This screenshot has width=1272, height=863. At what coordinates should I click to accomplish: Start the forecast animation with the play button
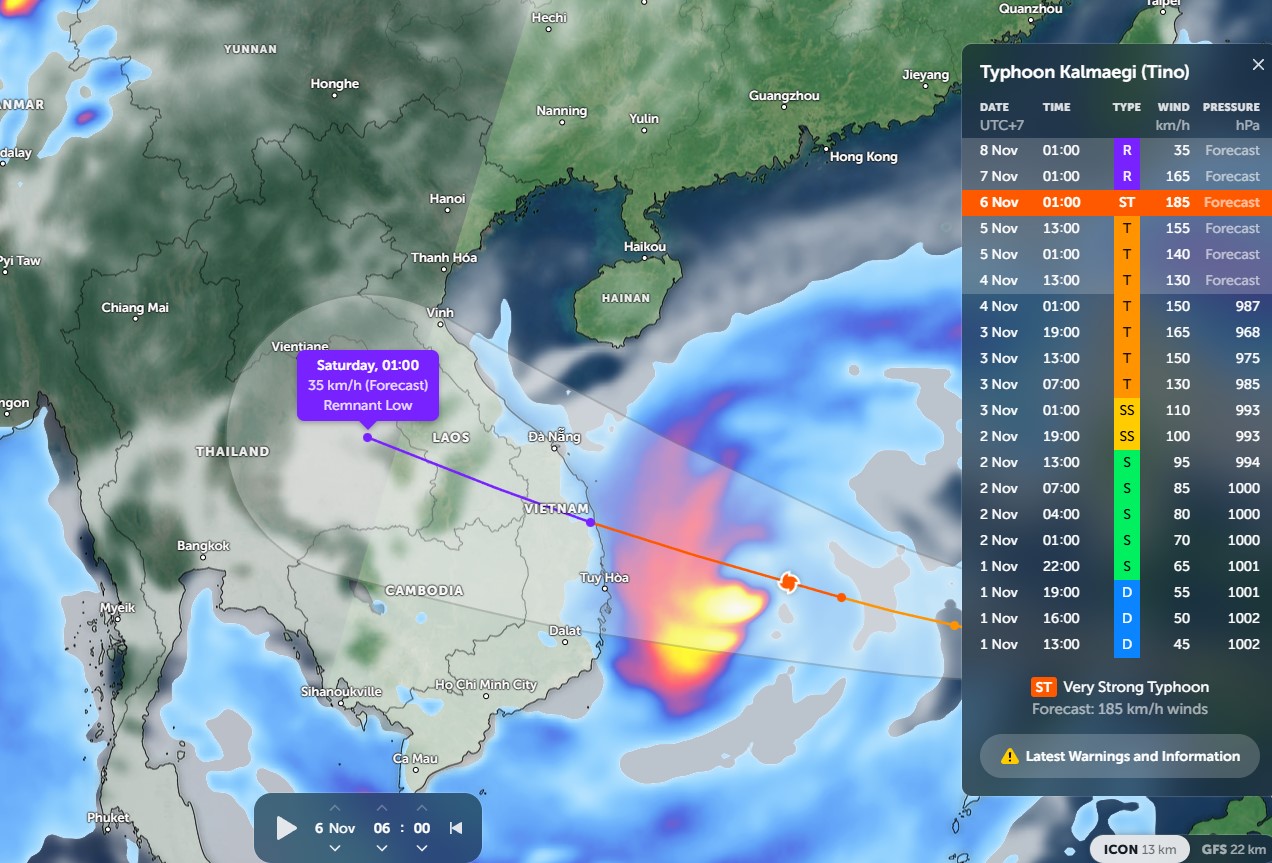[286, 828]
